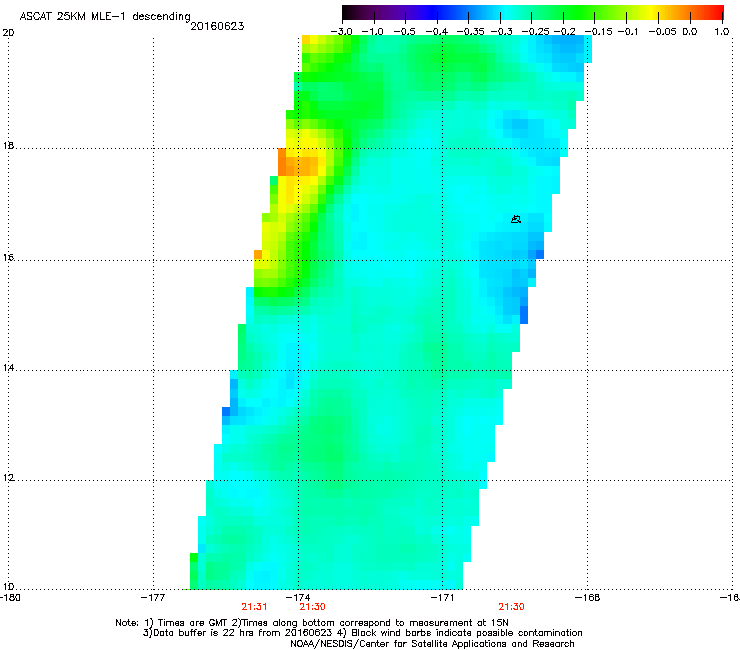740x650 pixels.
Task: Click longitude label -177 on the axis
Action: point(153,598)
